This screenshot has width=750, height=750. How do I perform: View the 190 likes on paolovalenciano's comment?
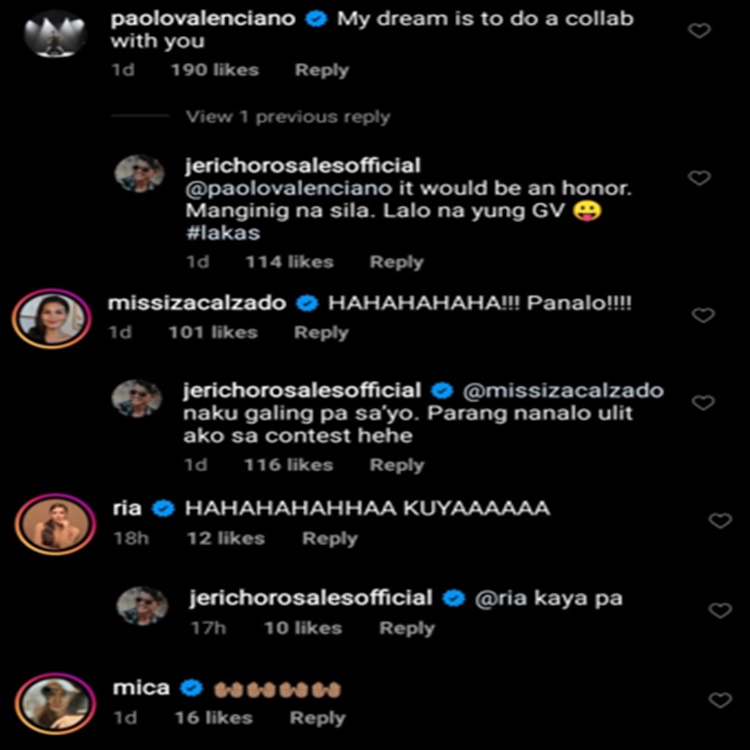tap(214, 70)
